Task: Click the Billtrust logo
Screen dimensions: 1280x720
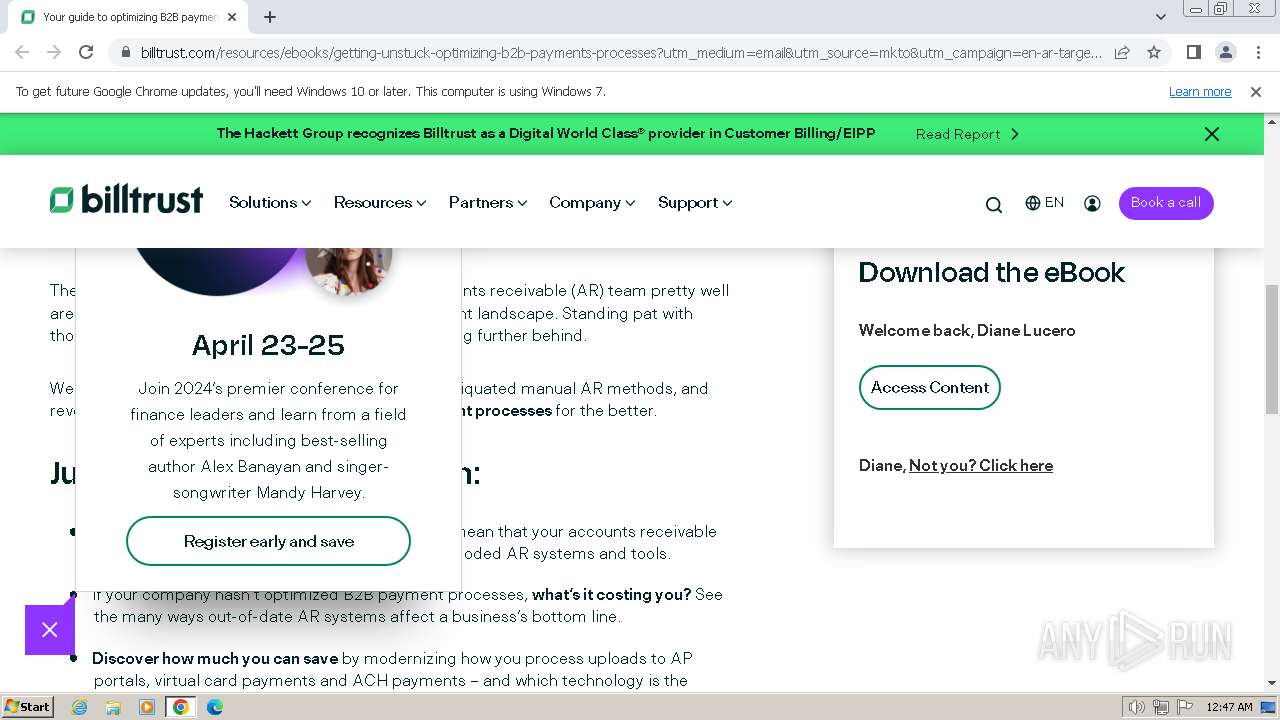Action: tap(126, 200)
